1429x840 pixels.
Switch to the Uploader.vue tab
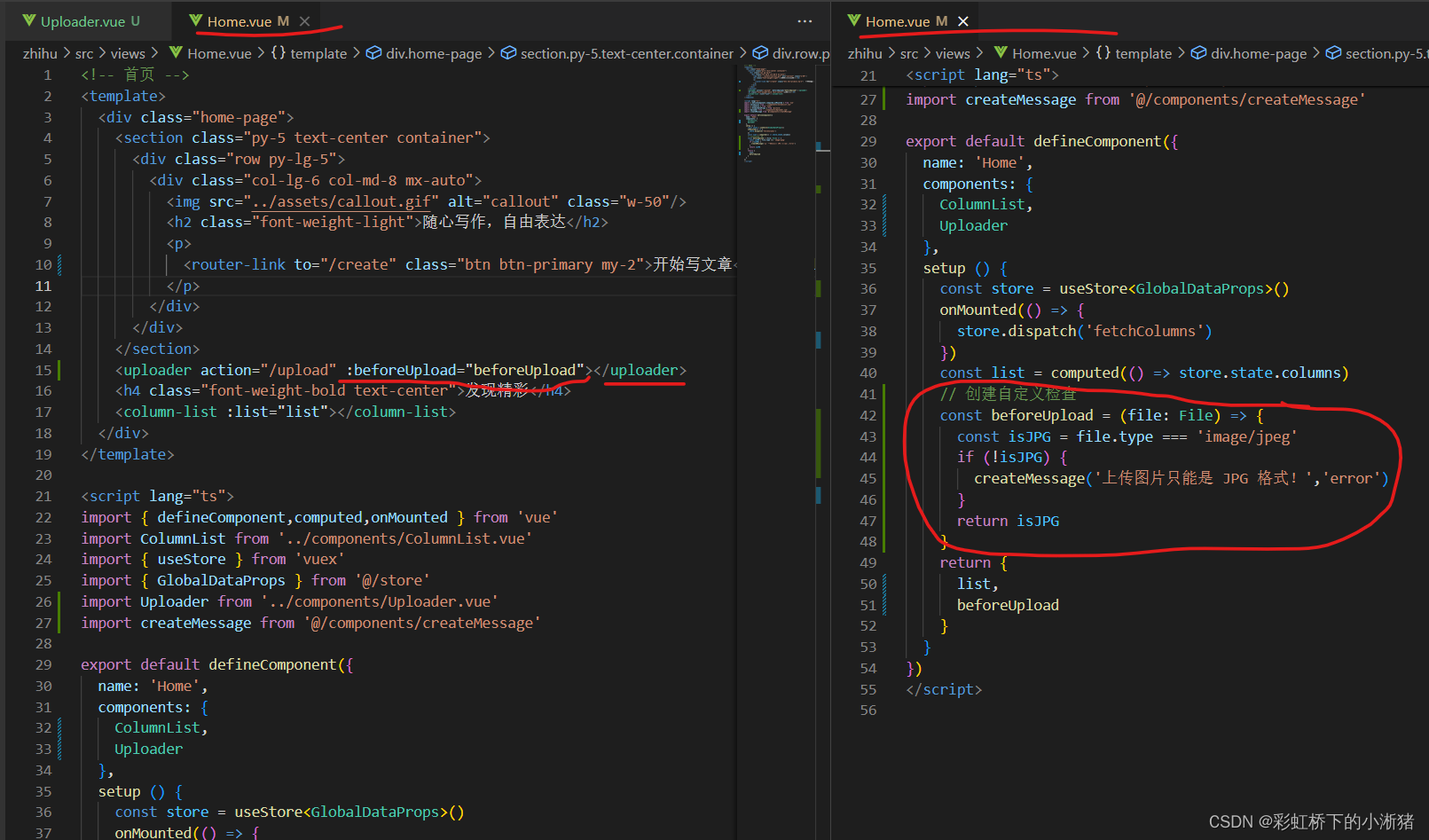(x=82, y=21)
